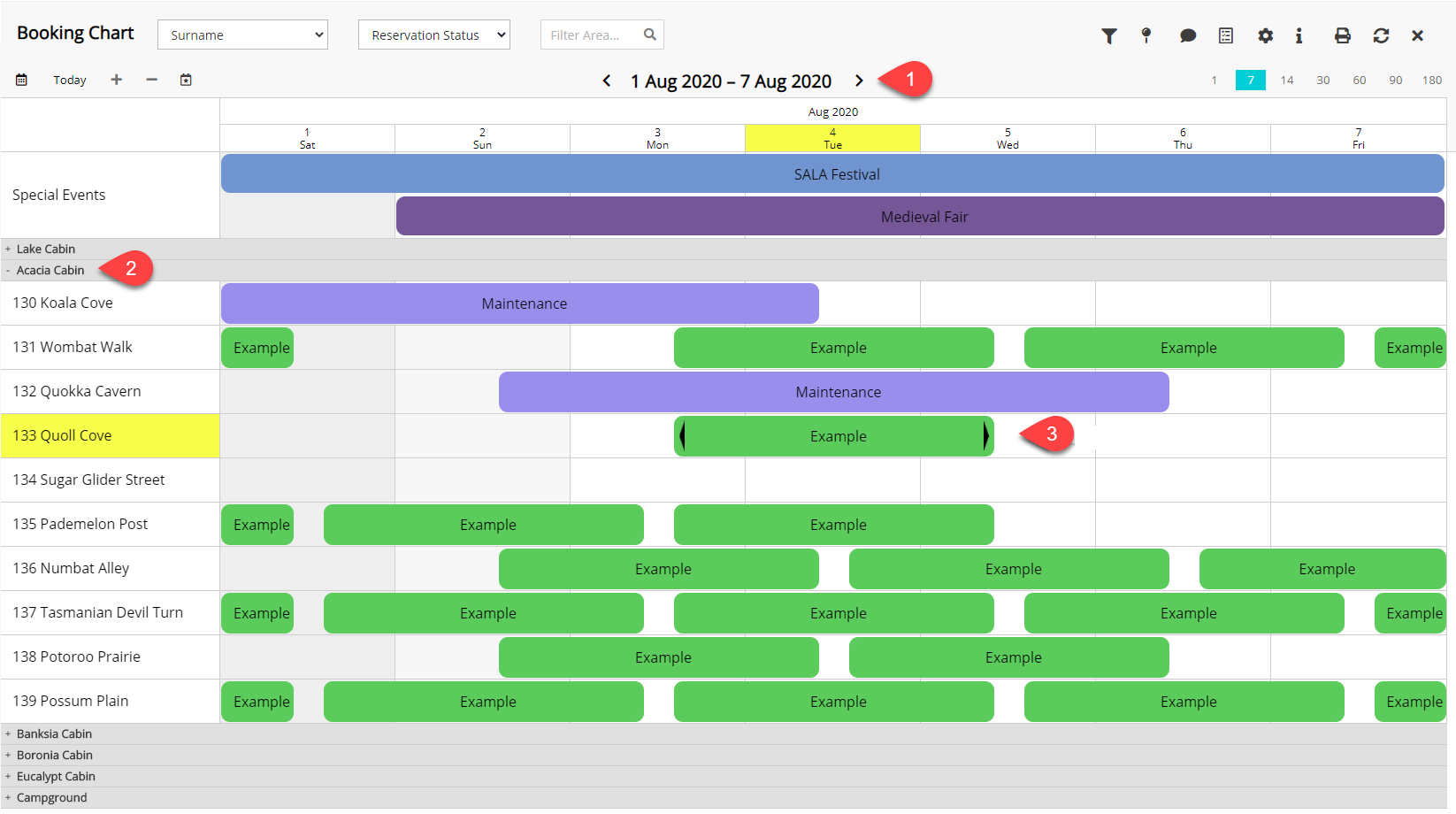
Task: Close the booking chart
Action: 1417,35
